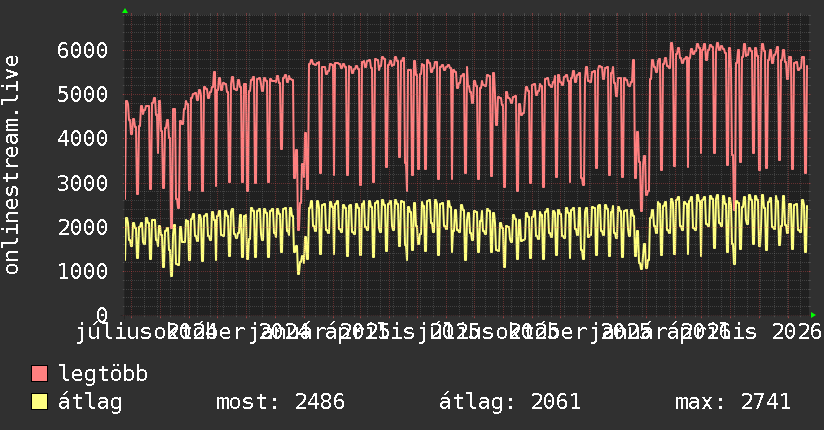Click the red legtöbb legend swatch
824x430 pixels.
point(39,373)
